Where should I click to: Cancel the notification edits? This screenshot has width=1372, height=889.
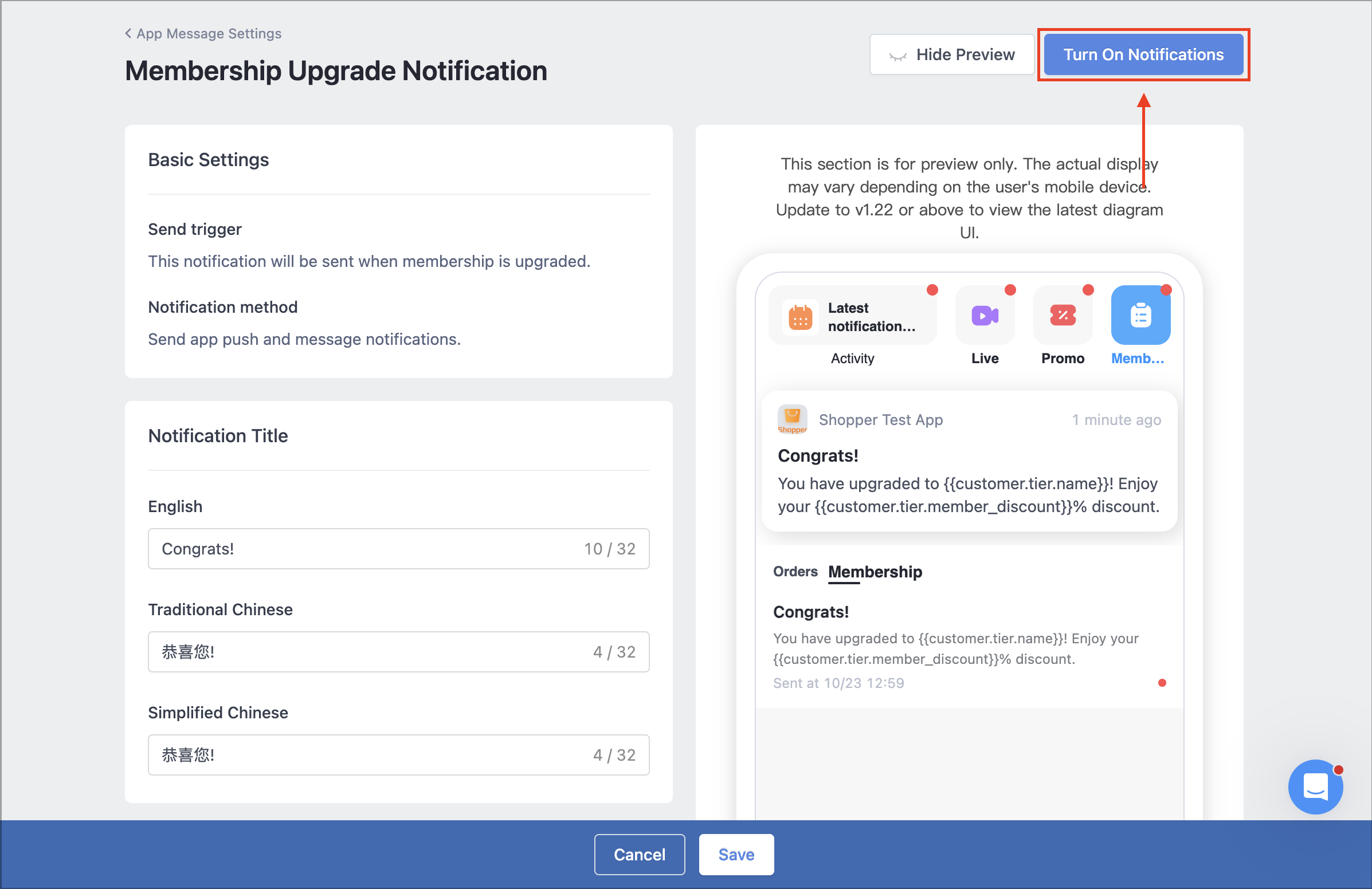point(640,854)
